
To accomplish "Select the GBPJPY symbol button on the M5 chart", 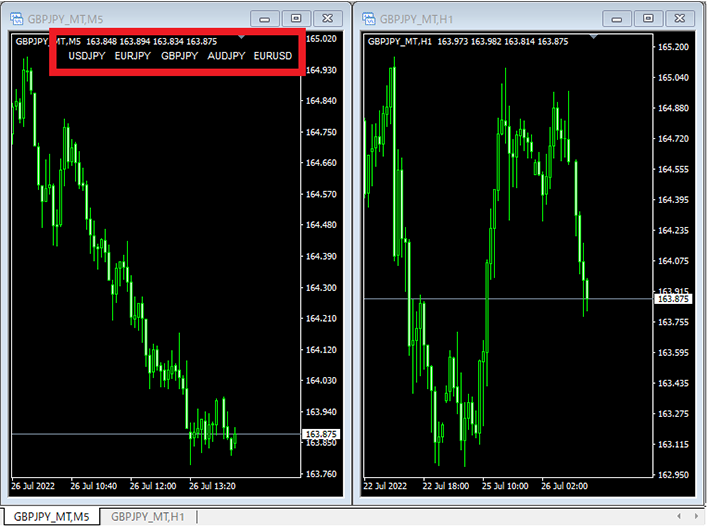I will point(180,56).
